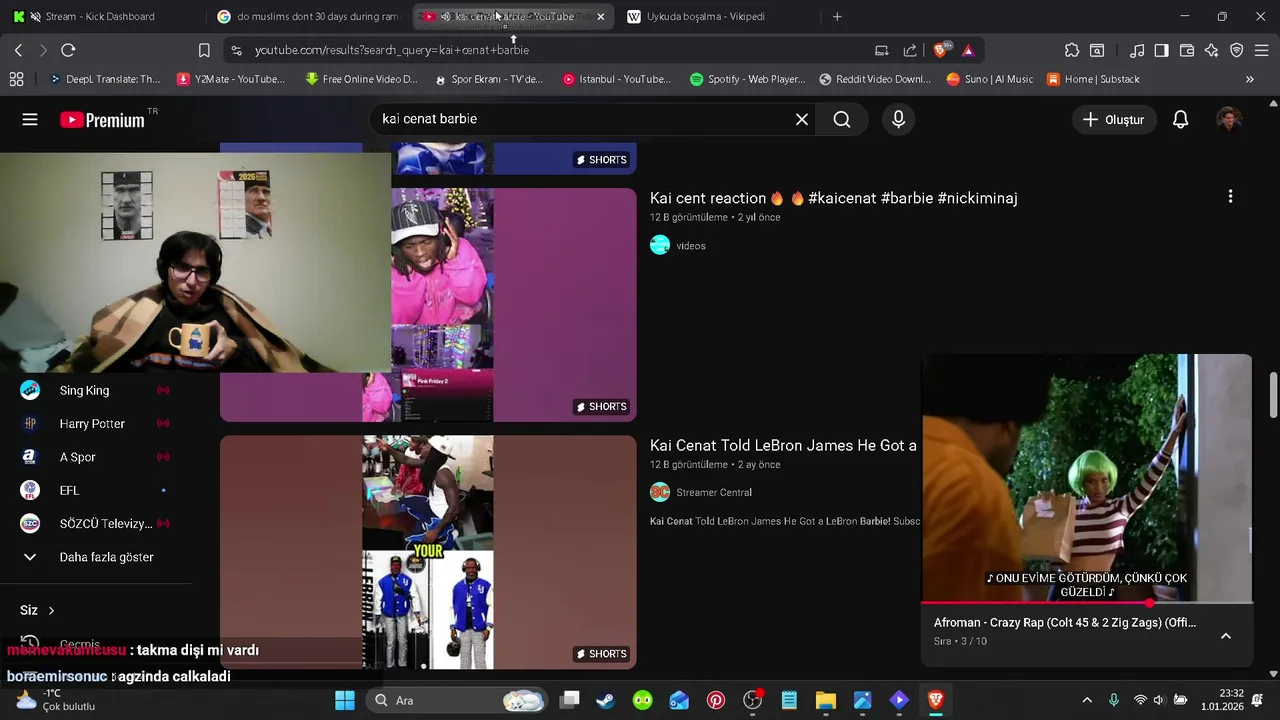Open Free Online Video D... bookmark
The width and height of the screenshot is (1280, 720).
(x=361, y=79)
